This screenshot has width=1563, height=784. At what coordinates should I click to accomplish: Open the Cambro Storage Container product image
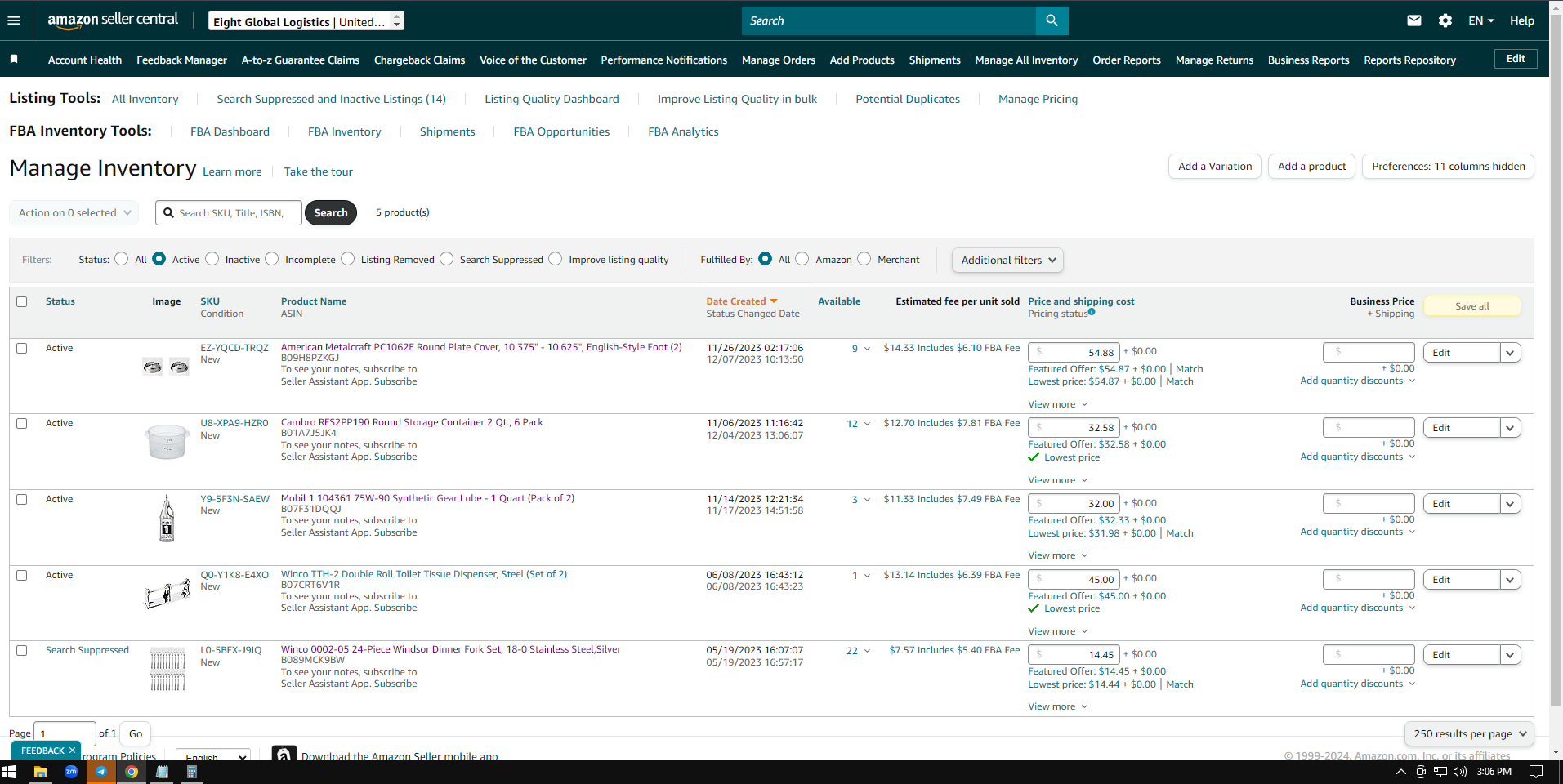pos(167,442)
